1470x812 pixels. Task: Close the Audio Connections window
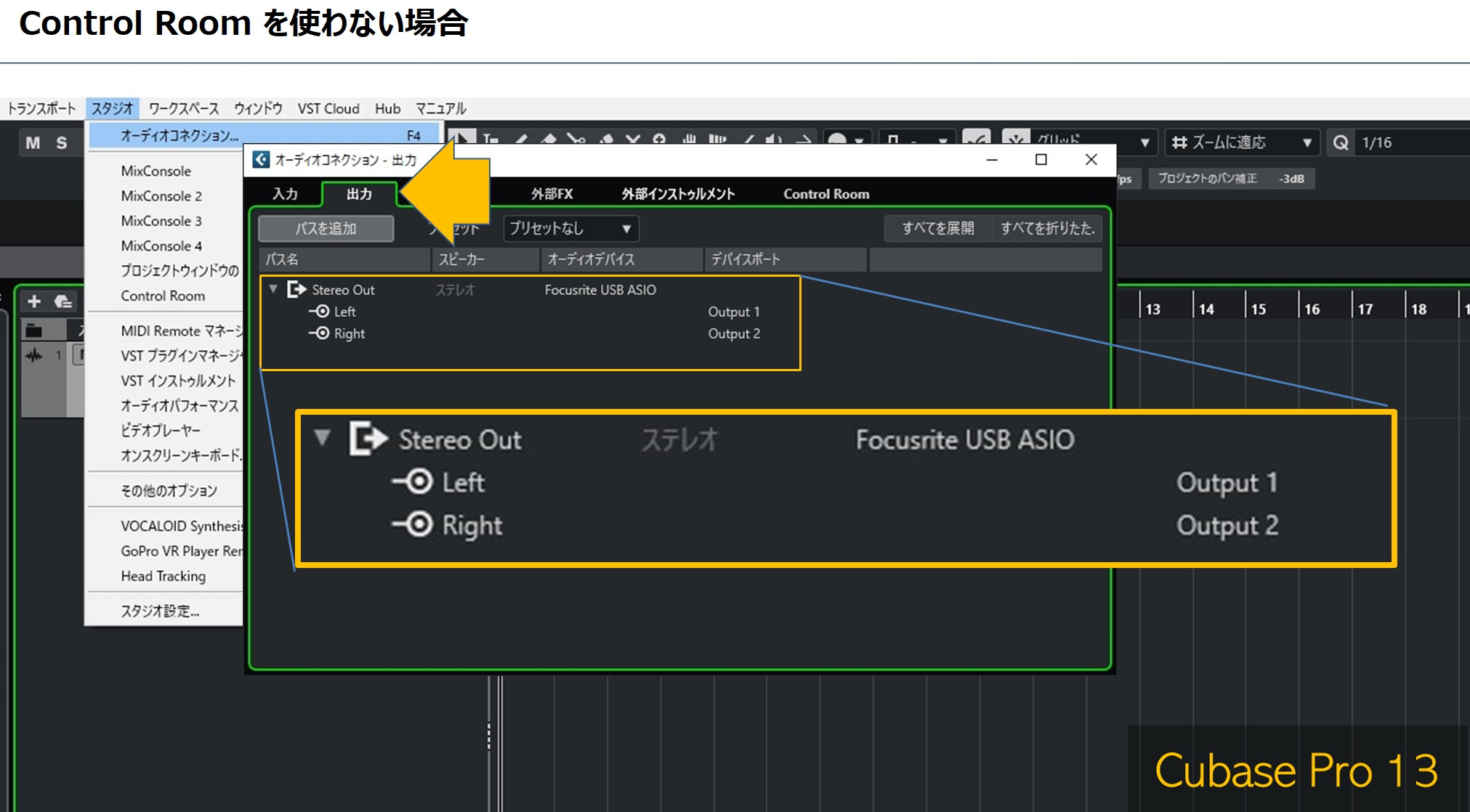tap(1091, 160)
